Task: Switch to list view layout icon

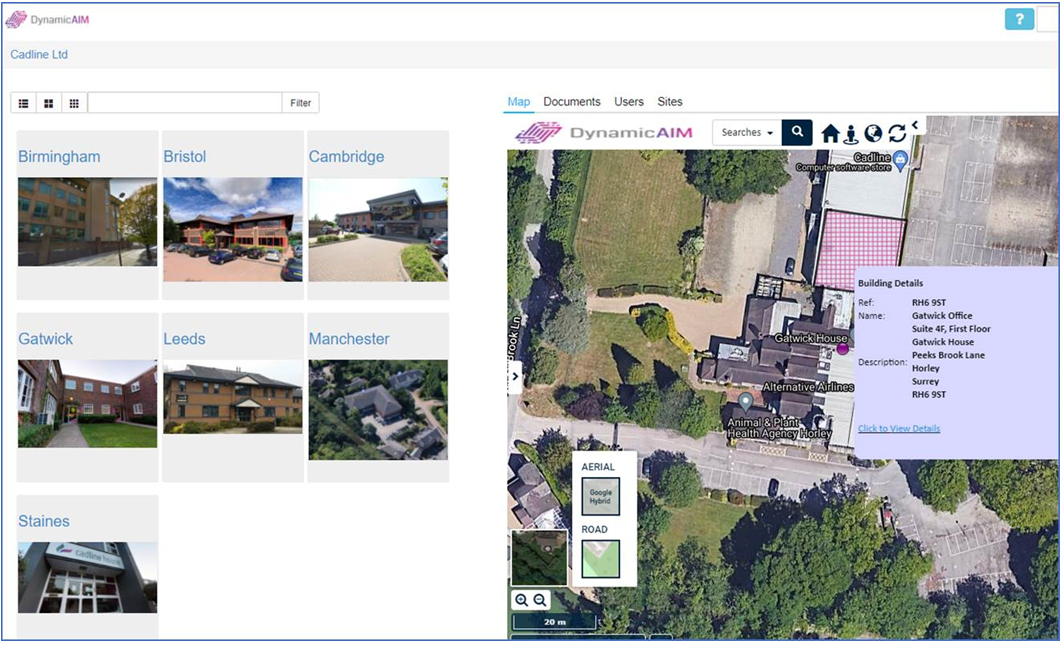Action: click(x=24, y=103)
